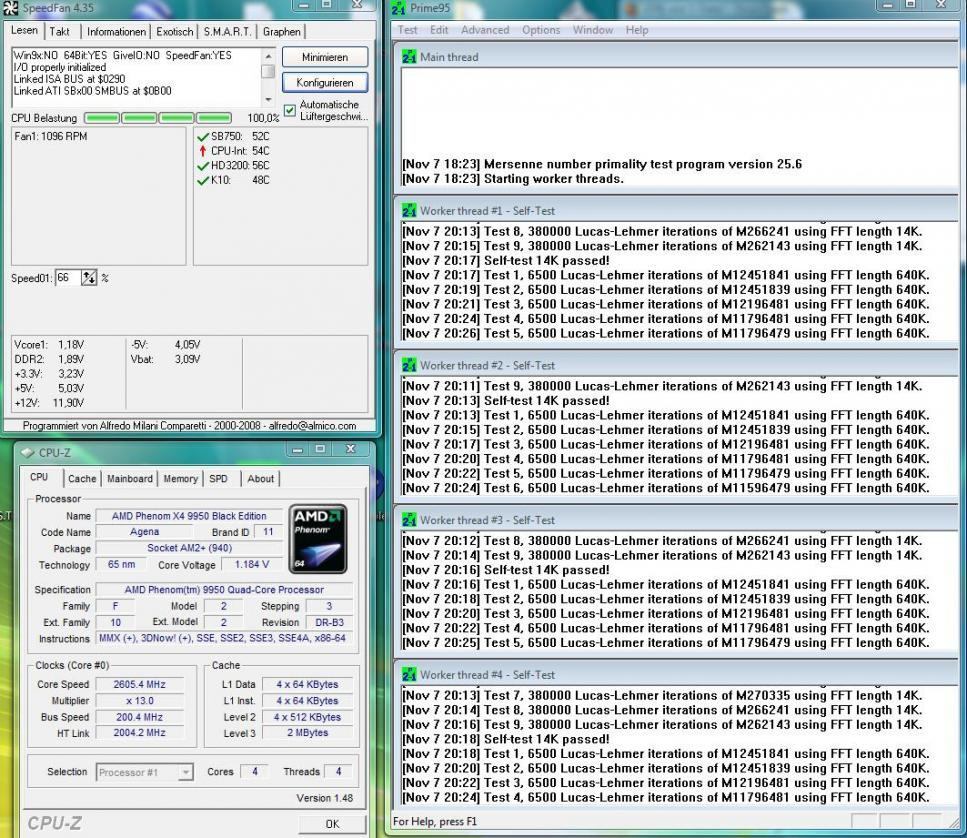The image size is (967, 838).
Task: Click the Main thread window icon
Action: tap(409, 57)
